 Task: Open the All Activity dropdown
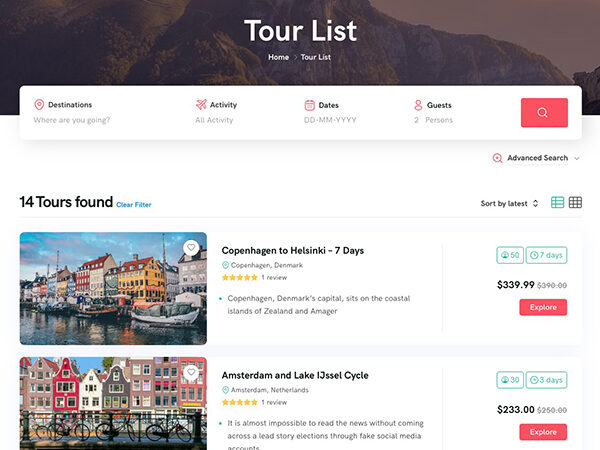(x=214, y=120)
